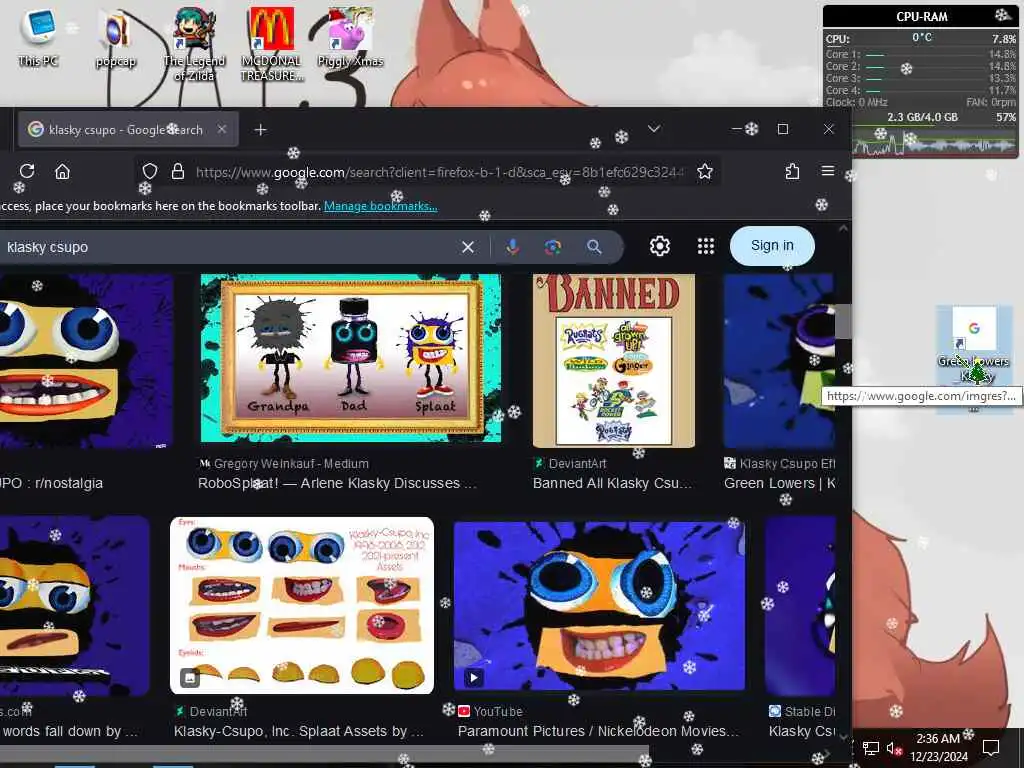The height and width of the screenshot is (768, 1024).
Task: Open a new Firefox tab
Action: pyautogui.click(x=260, y=129)
